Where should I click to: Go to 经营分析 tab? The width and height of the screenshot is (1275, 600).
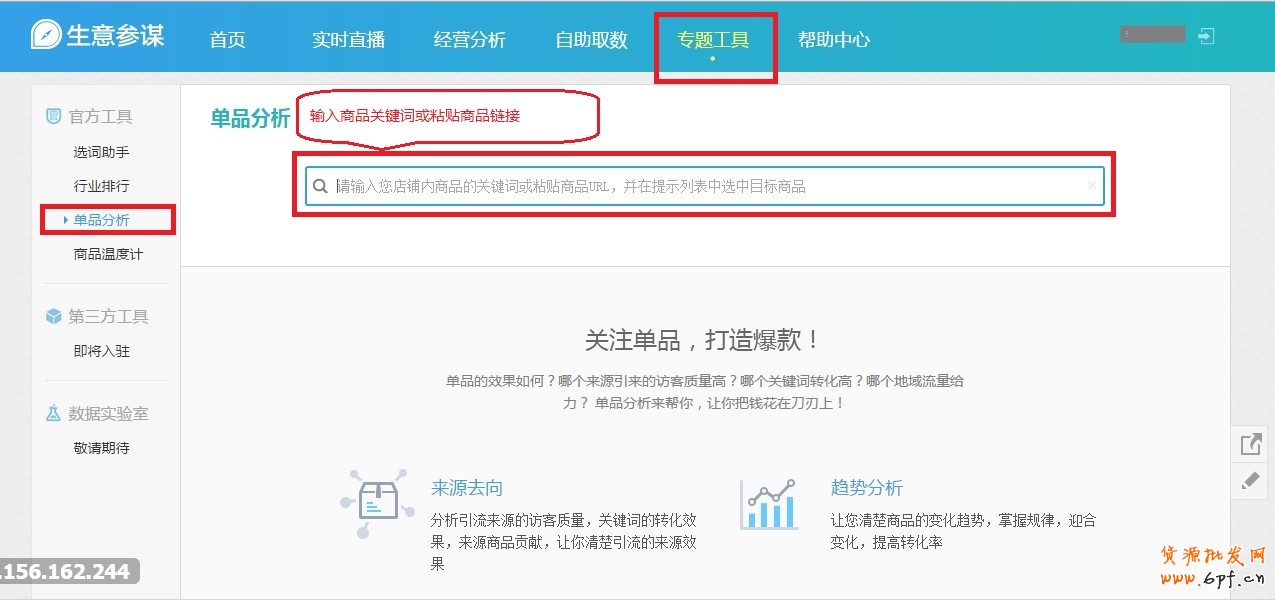(469, 40)
